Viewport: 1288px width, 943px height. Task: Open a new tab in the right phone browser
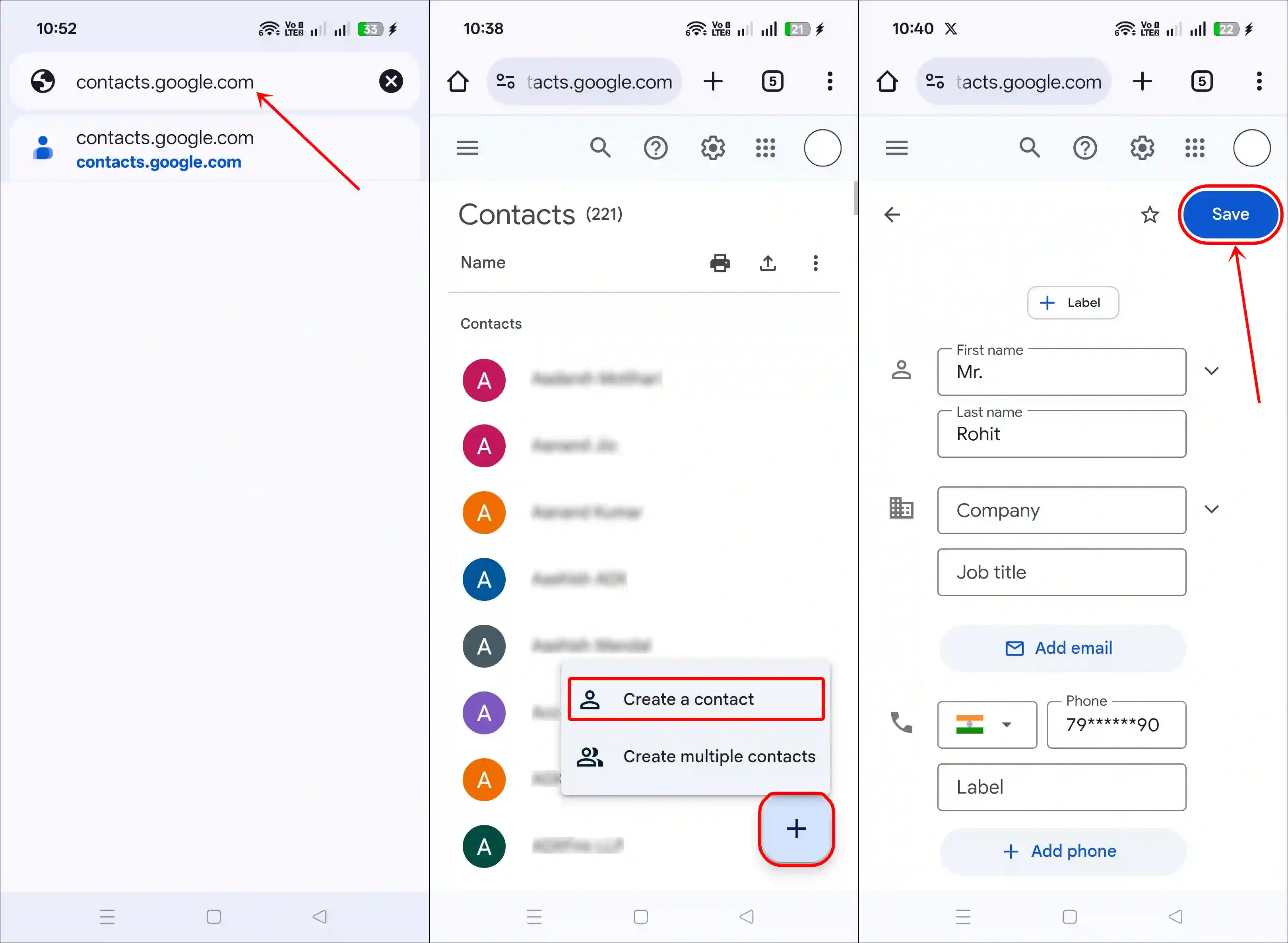pos(1143,81)
